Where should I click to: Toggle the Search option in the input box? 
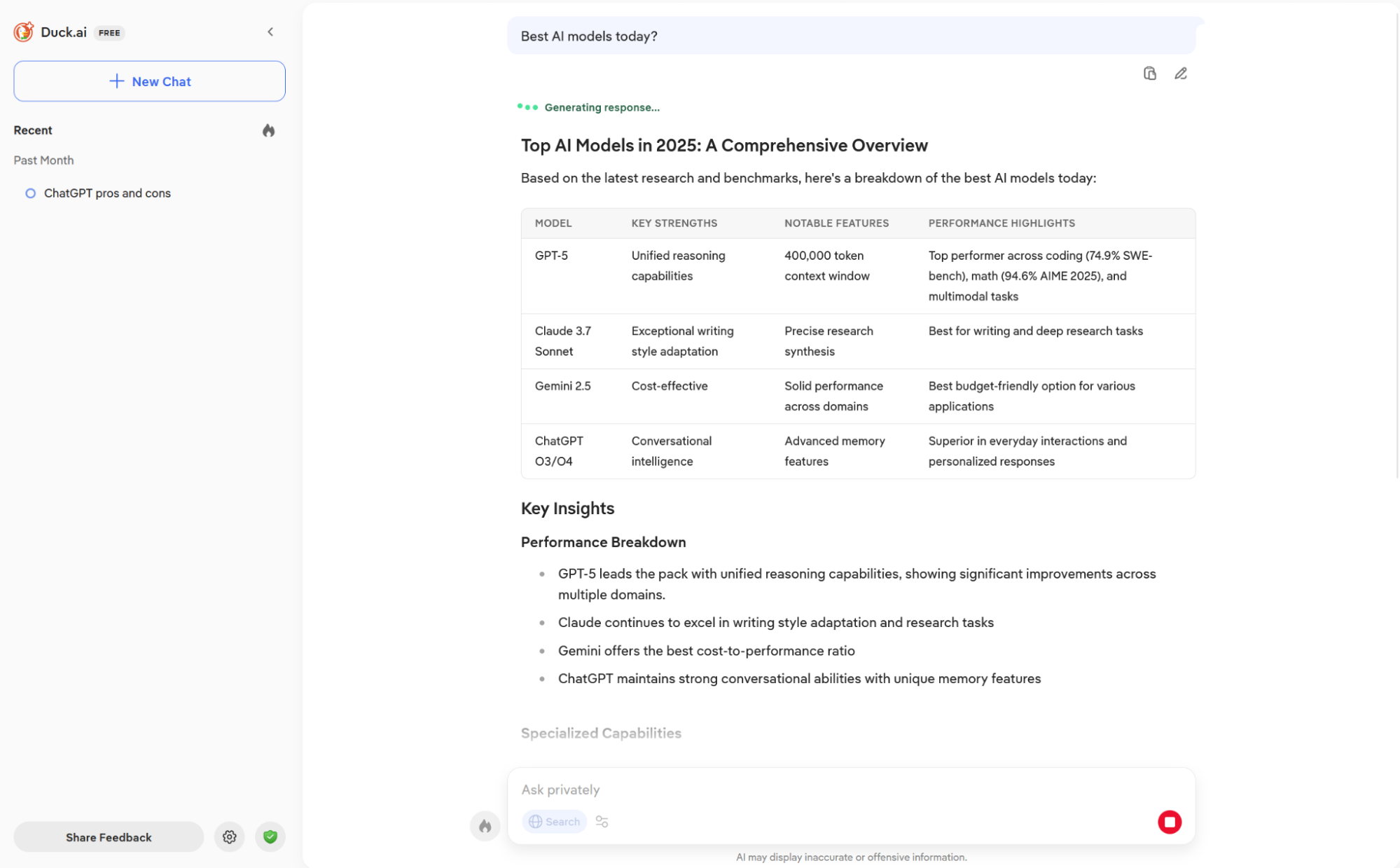pos(554,822)
